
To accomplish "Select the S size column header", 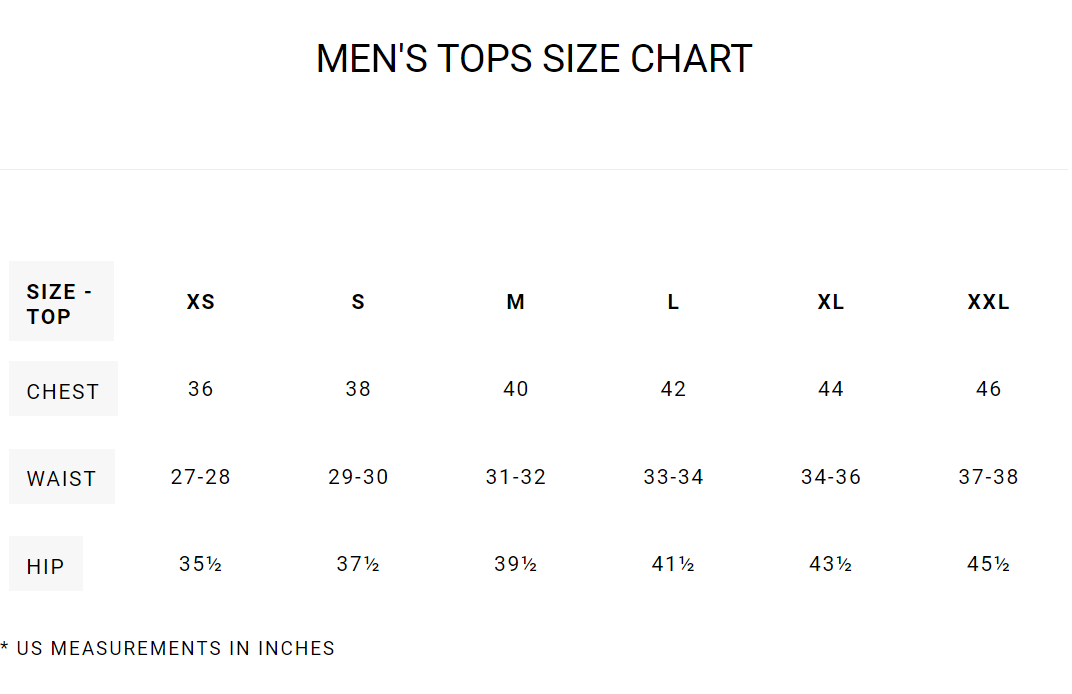I will pos(358,302).
